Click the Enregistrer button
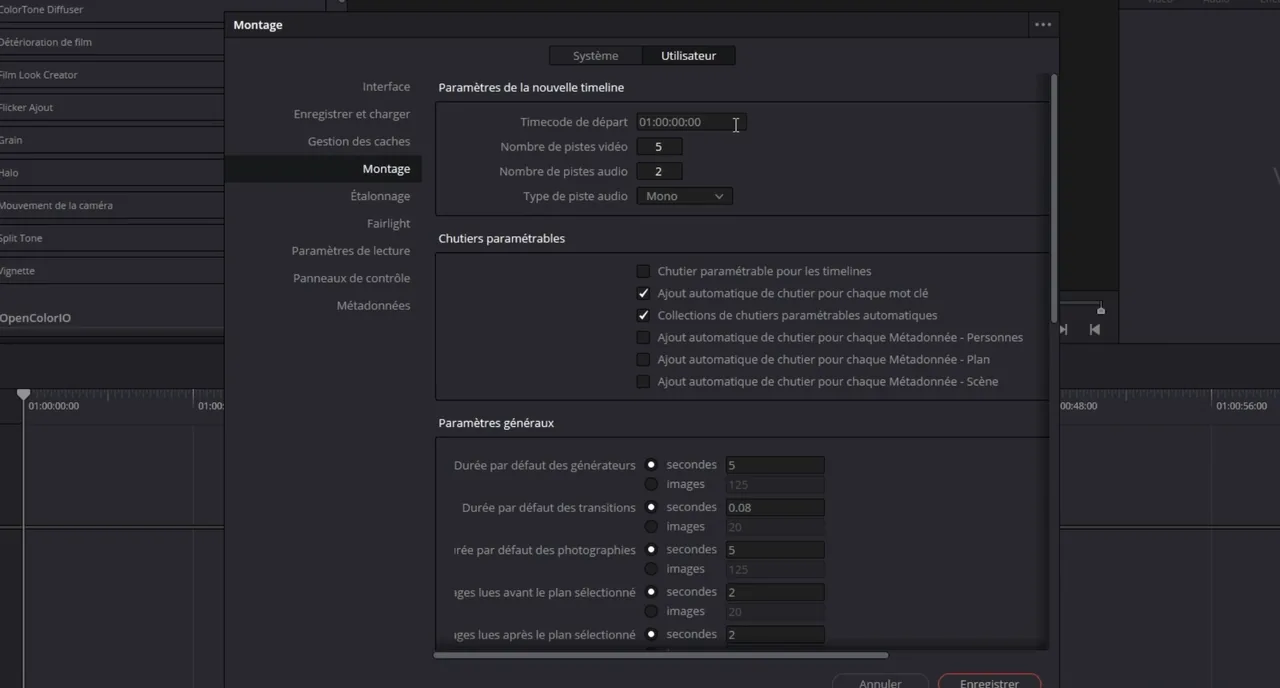 (989, 683)
